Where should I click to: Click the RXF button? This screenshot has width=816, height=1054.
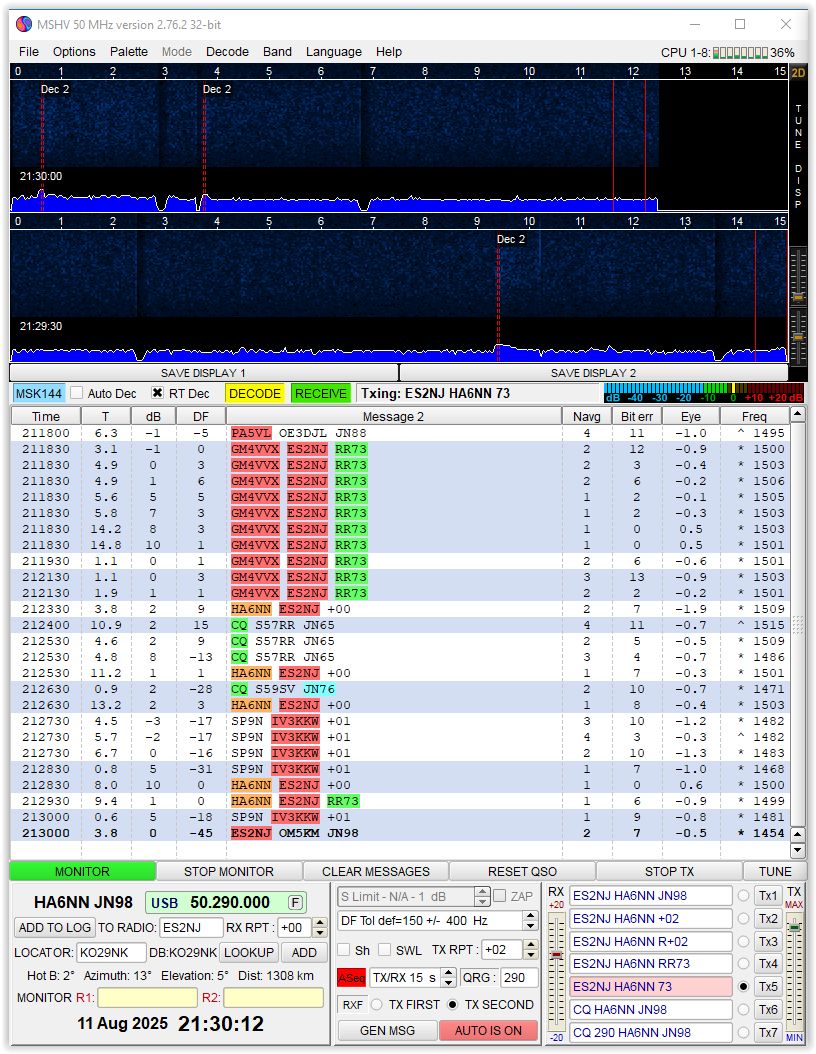coord(352,1005)
